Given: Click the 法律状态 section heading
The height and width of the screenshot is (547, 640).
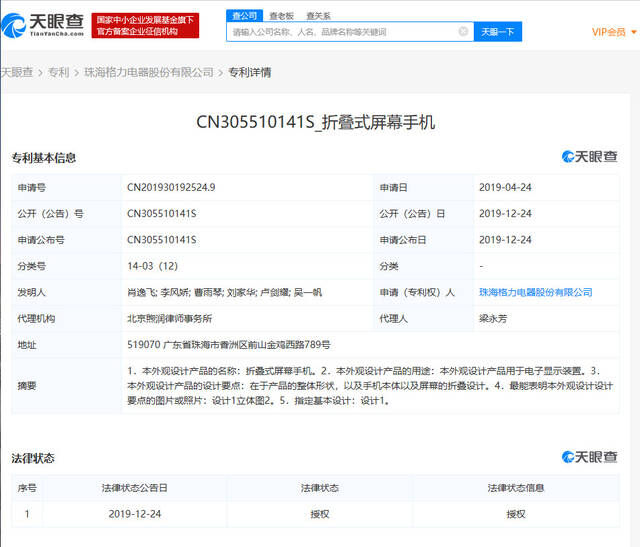Looking at the screenshot, I should [x=33, y=458].
